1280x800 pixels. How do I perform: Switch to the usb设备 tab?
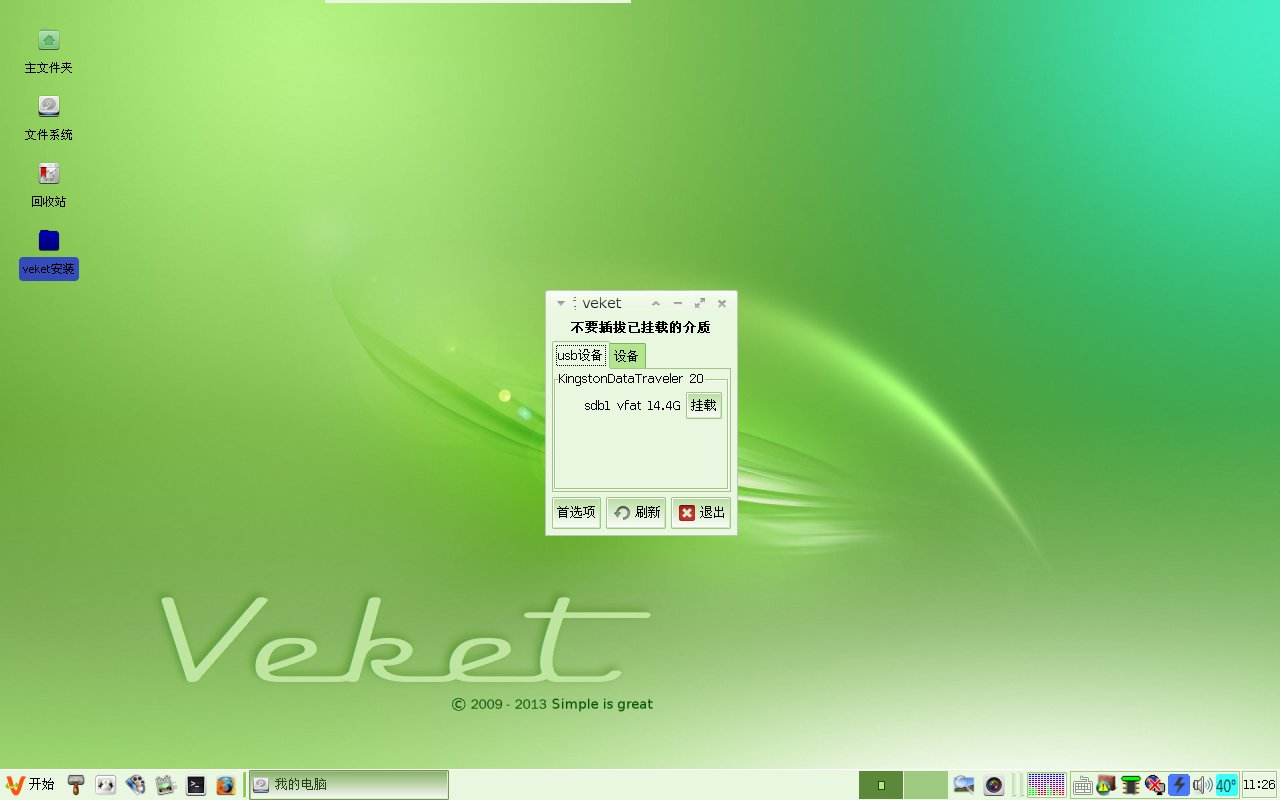tap(580, 356)
